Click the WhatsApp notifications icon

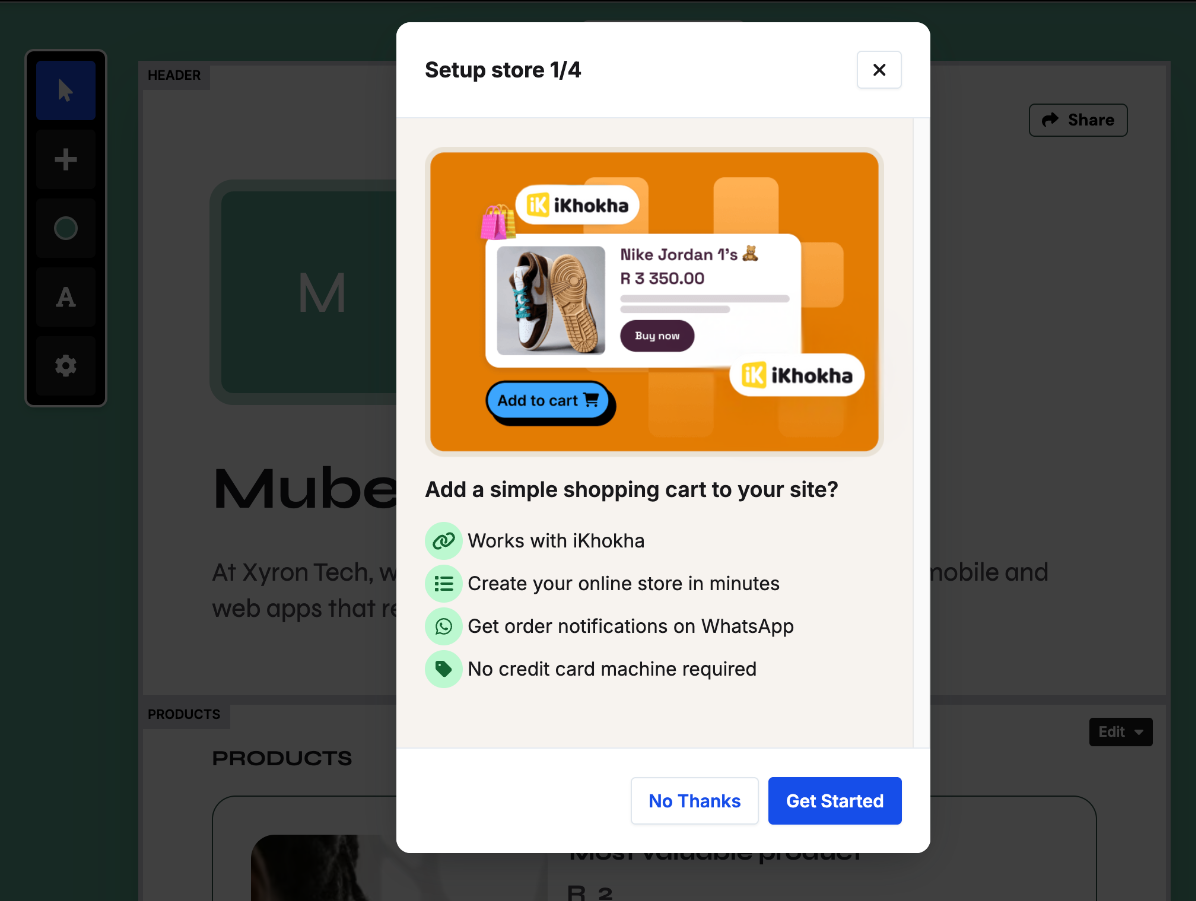click(443, 626)
